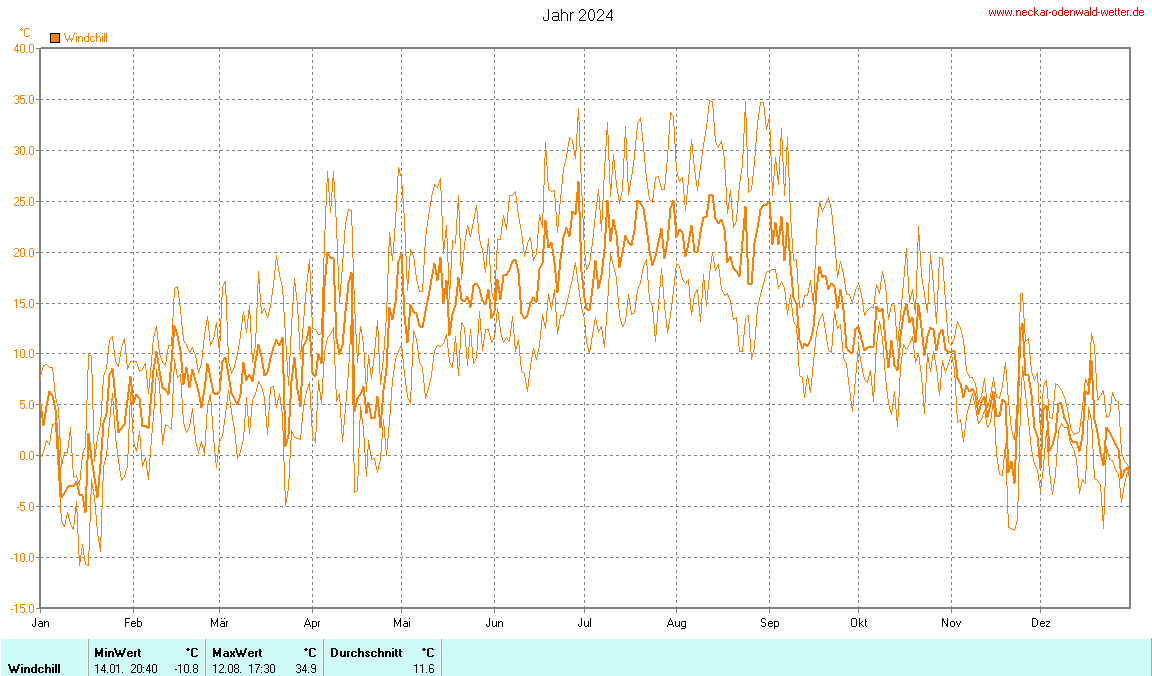The image size is (1152, 676).
Task: Select the Aug month marker
Action: pyautogui.click(x=677, y=622)
